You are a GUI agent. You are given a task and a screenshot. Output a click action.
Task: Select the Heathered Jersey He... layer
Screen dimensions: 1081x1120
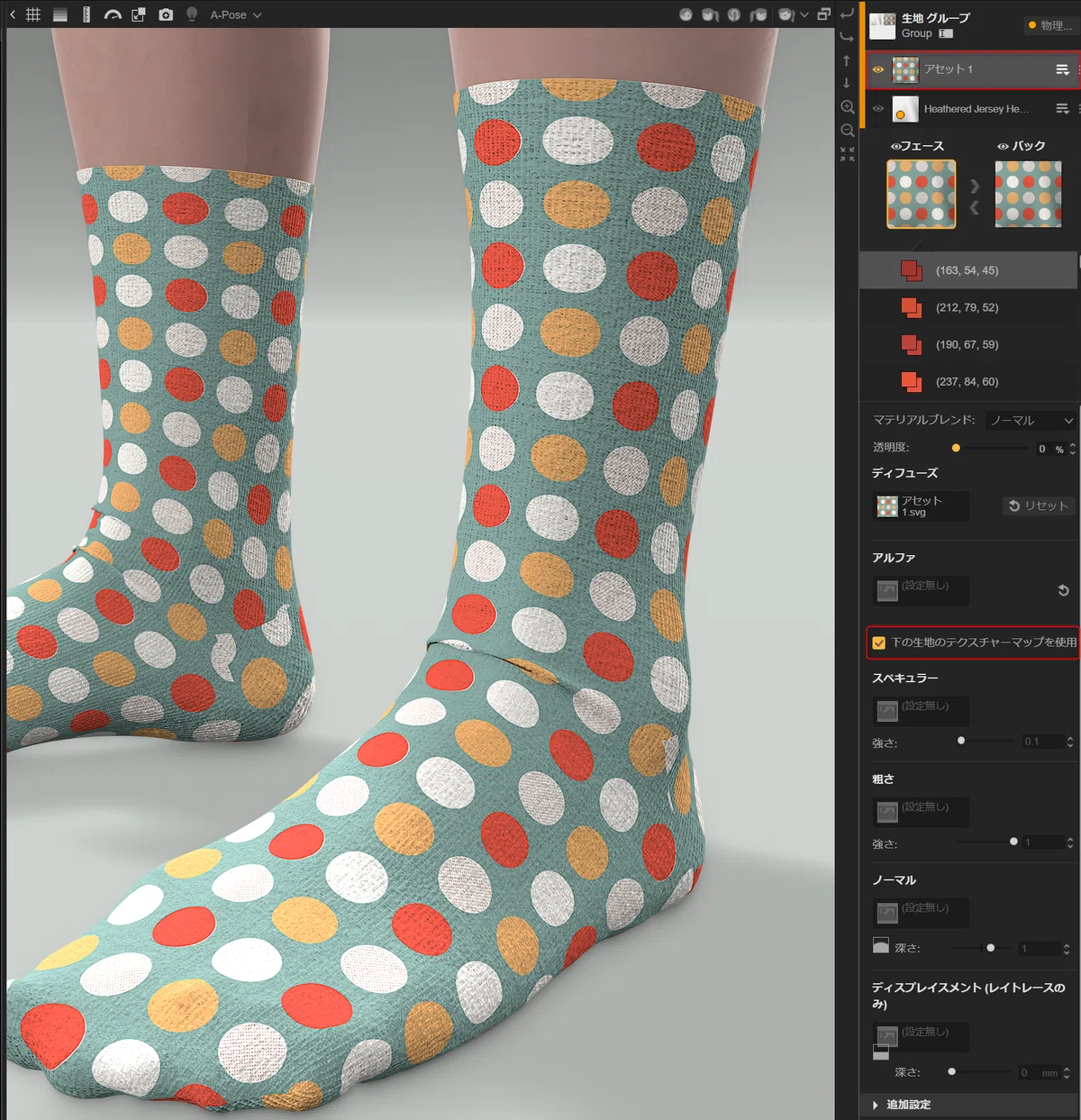972,109
